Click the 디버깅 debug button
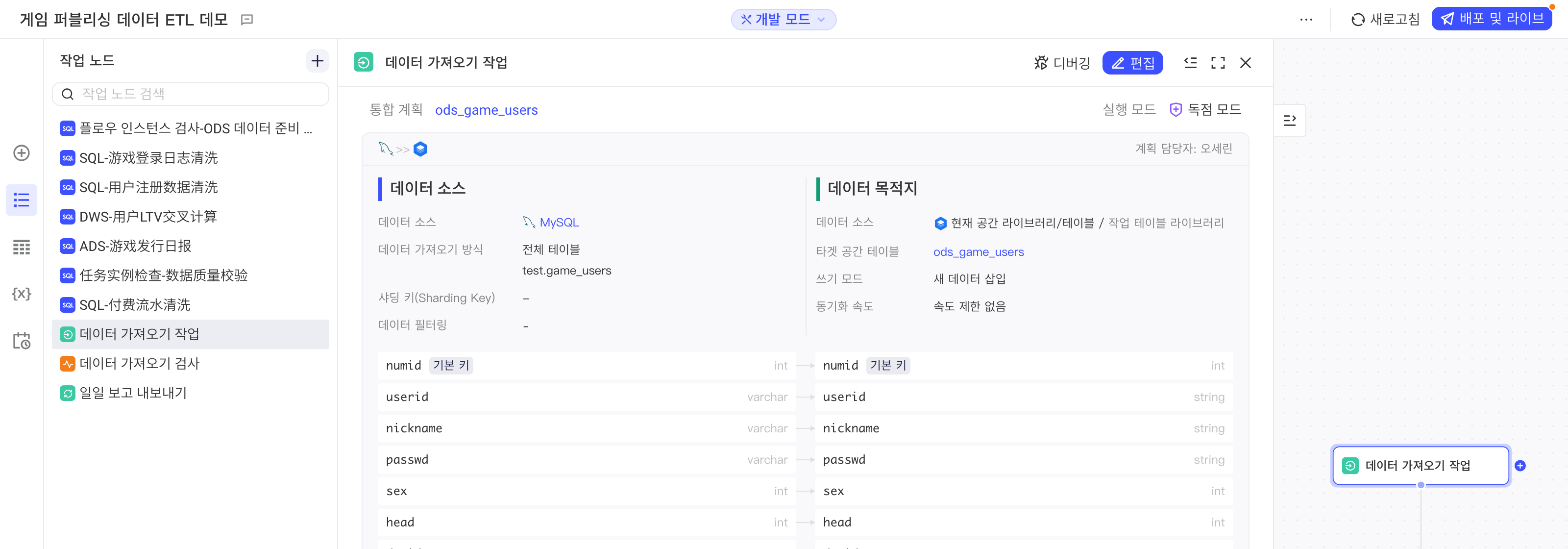Screen dimensions: 1568x549 (x=1062, y=63)
